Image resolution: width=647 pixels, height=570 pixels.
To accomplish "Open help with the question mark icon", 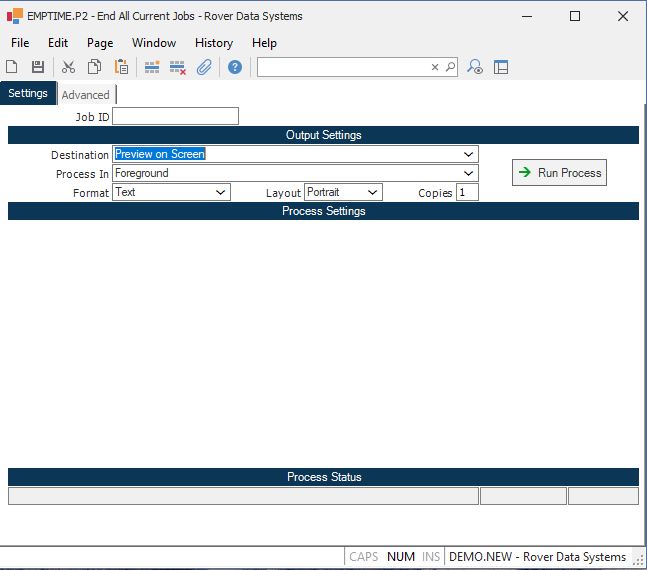I will [x=235, y=67].
